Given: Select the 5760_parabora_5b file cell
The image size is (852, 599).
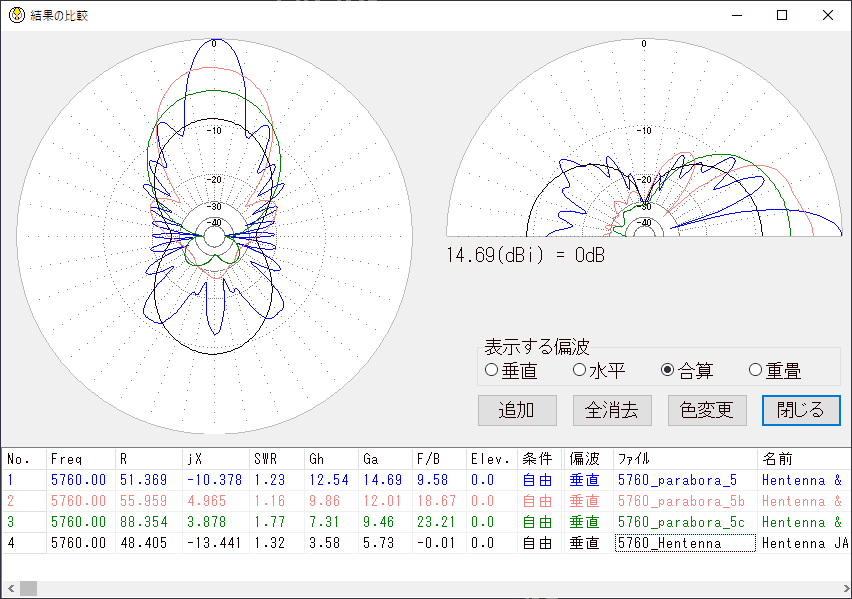Looking at the screenshot, I should [681, 501].
